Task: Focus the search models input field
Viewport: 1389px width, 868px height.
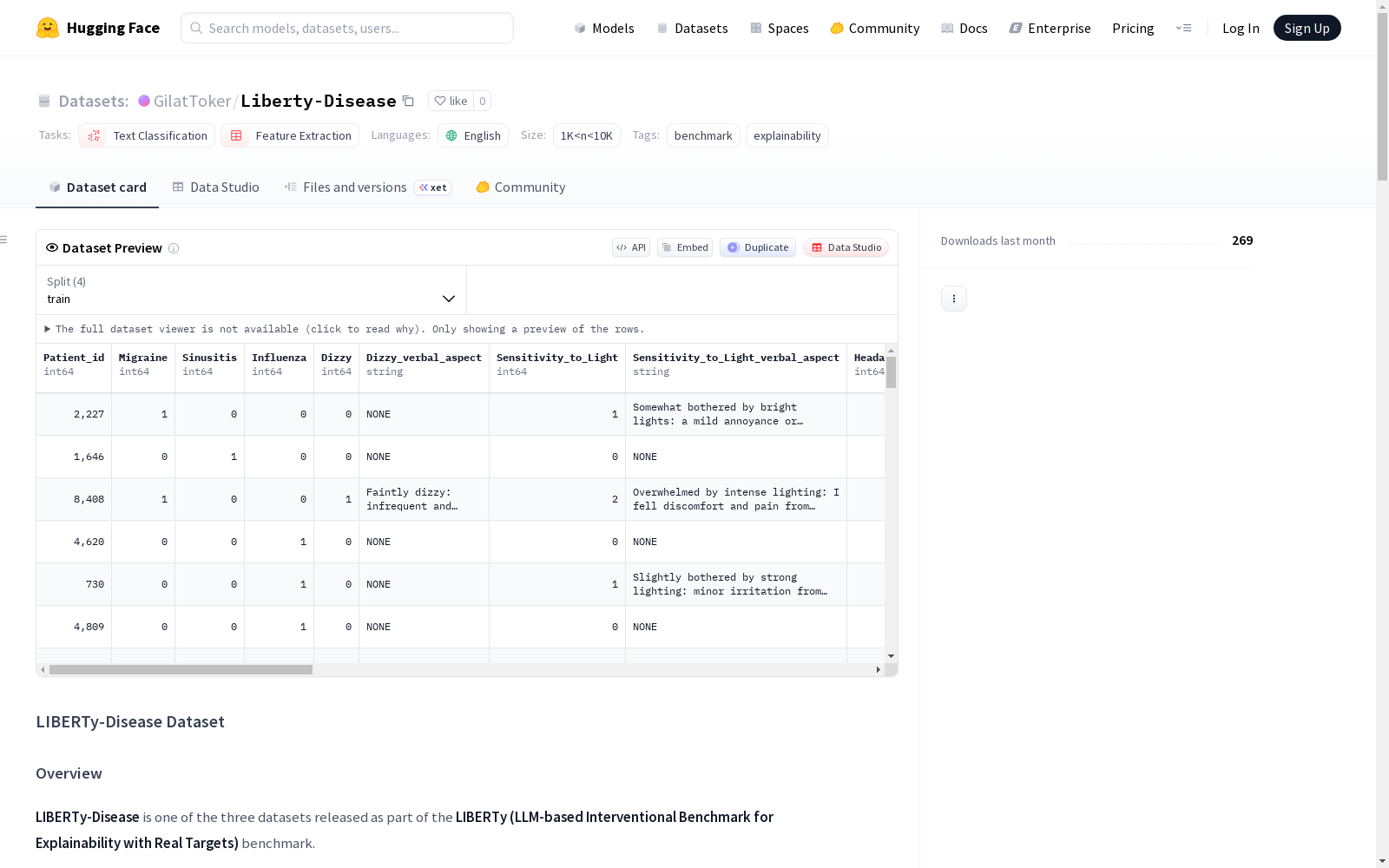Action: 347,28
